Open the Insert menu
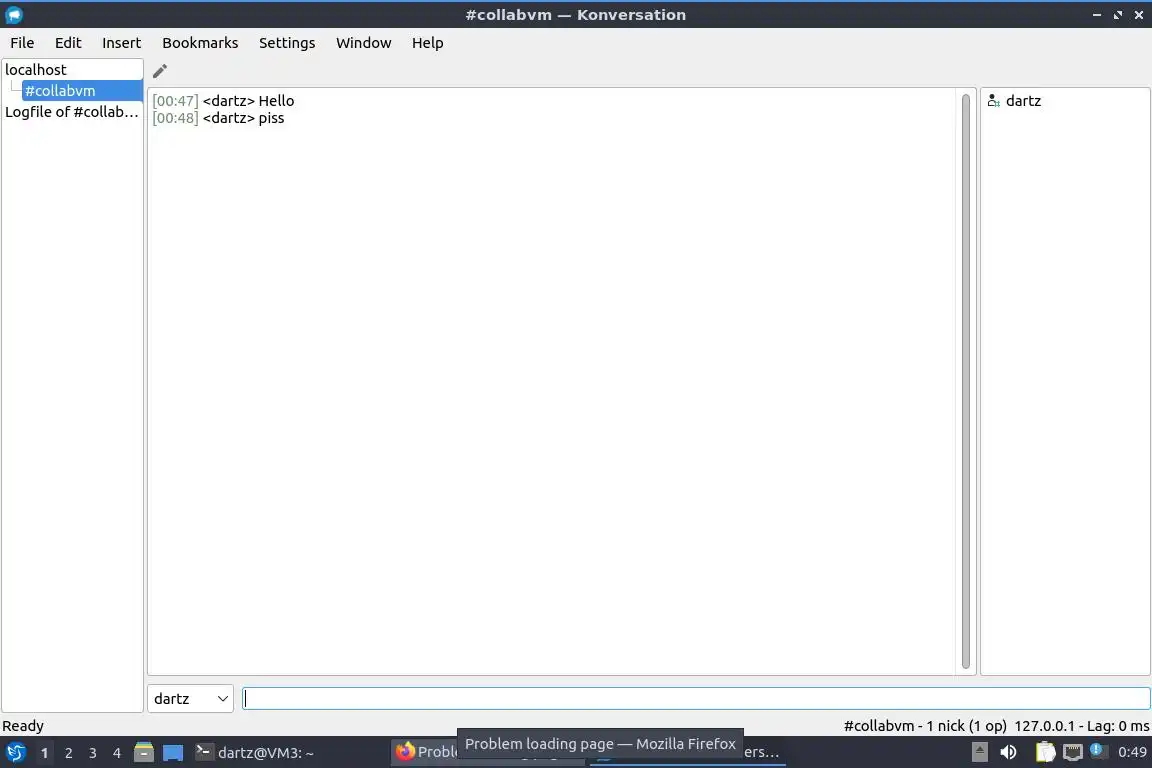 pyautogui.click(x=121, y=43)
